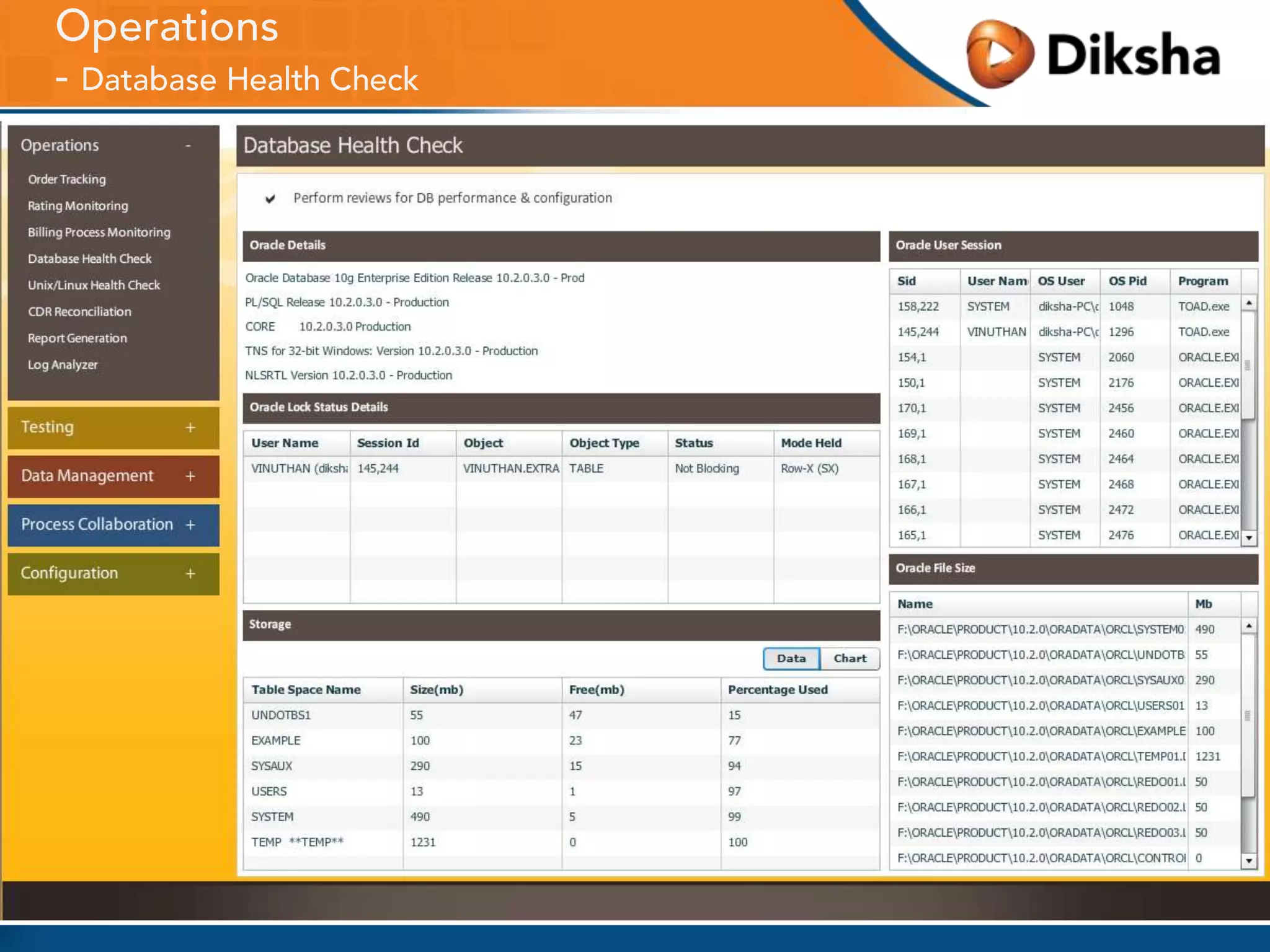Click the checkmark beside Perform reviews text
The width and height of the screenshot is (1270, 952).
[270, 199]
